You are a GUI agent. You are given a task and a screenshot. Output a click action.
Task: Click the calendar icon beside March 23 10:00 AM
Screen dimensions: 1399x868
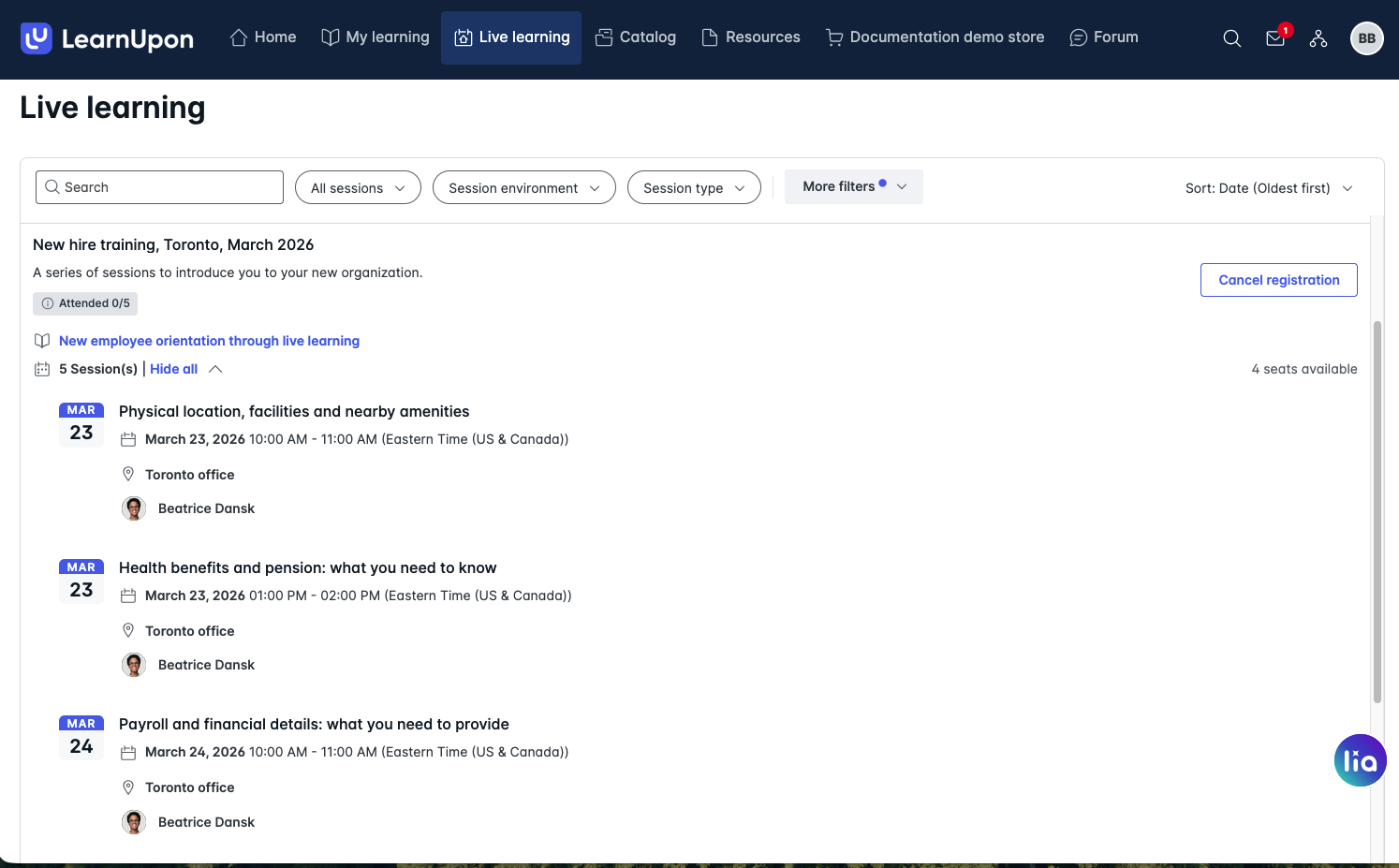[x=128, y=439]
